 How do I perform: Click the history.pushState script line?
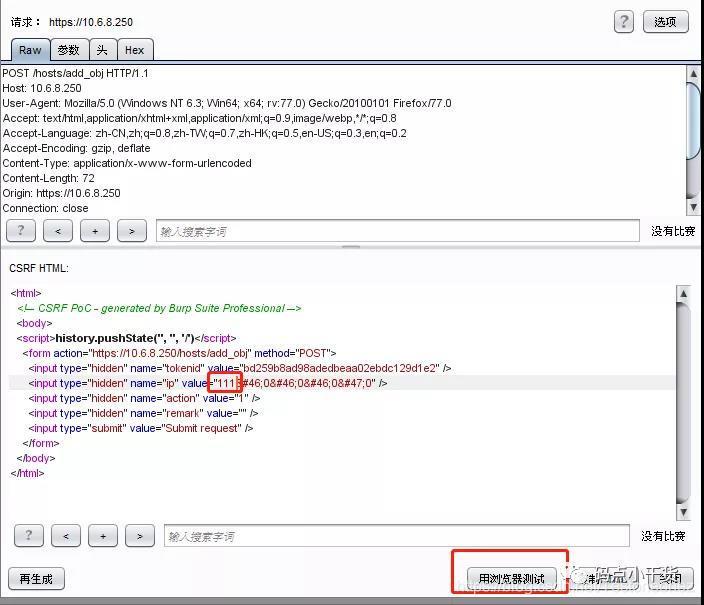(126, 338)
